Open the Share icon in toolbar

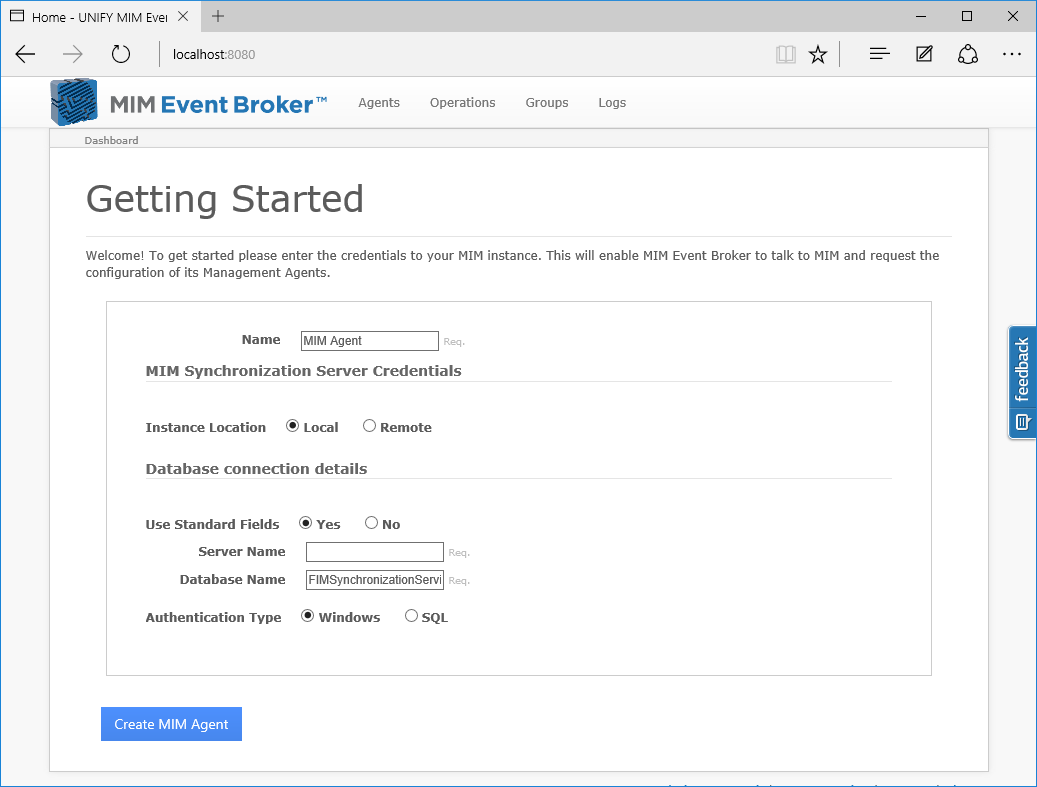(x=968, y=54)
